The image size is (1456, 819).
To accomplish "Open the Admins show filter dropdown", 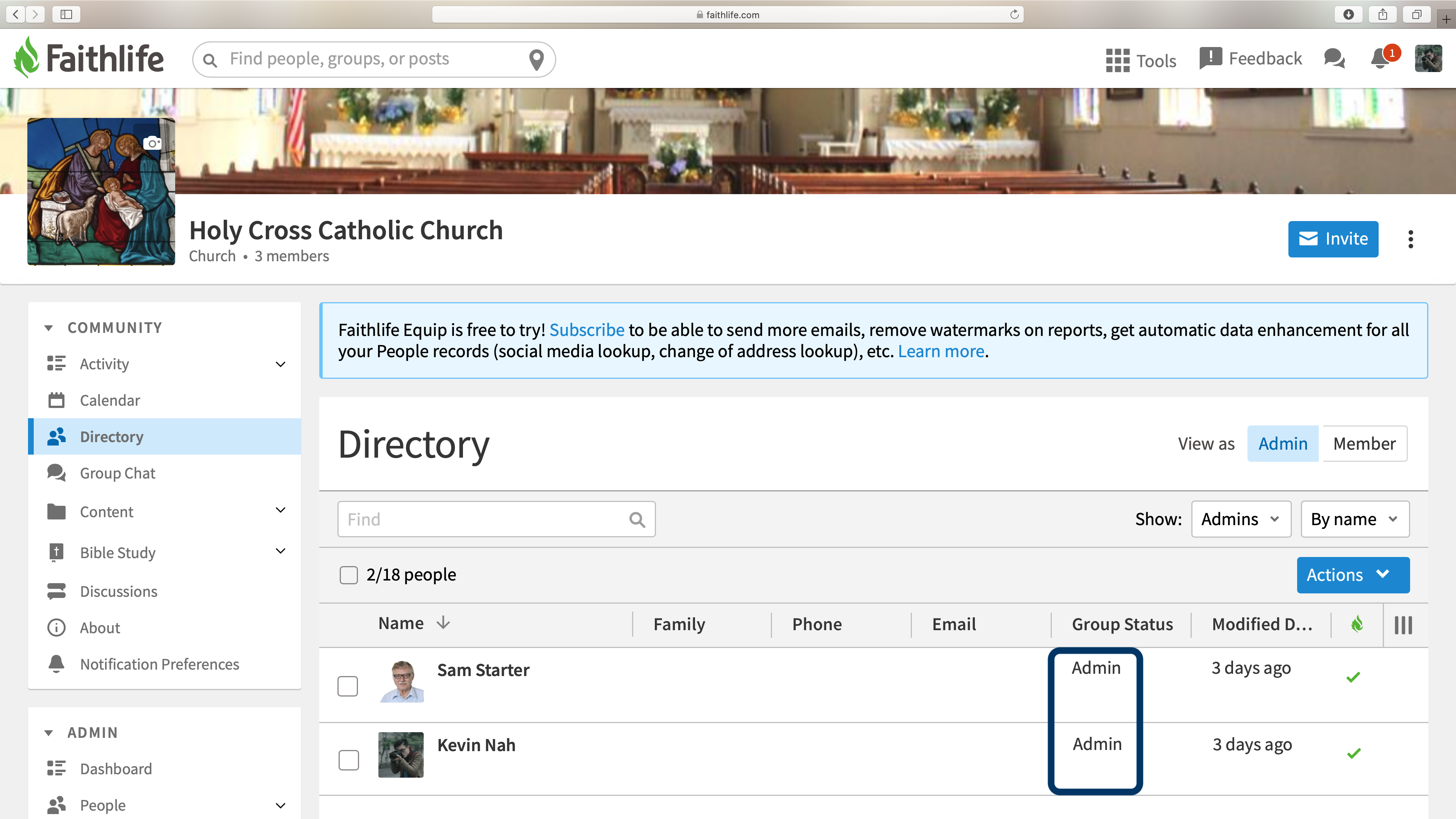I will [1241, 519].
